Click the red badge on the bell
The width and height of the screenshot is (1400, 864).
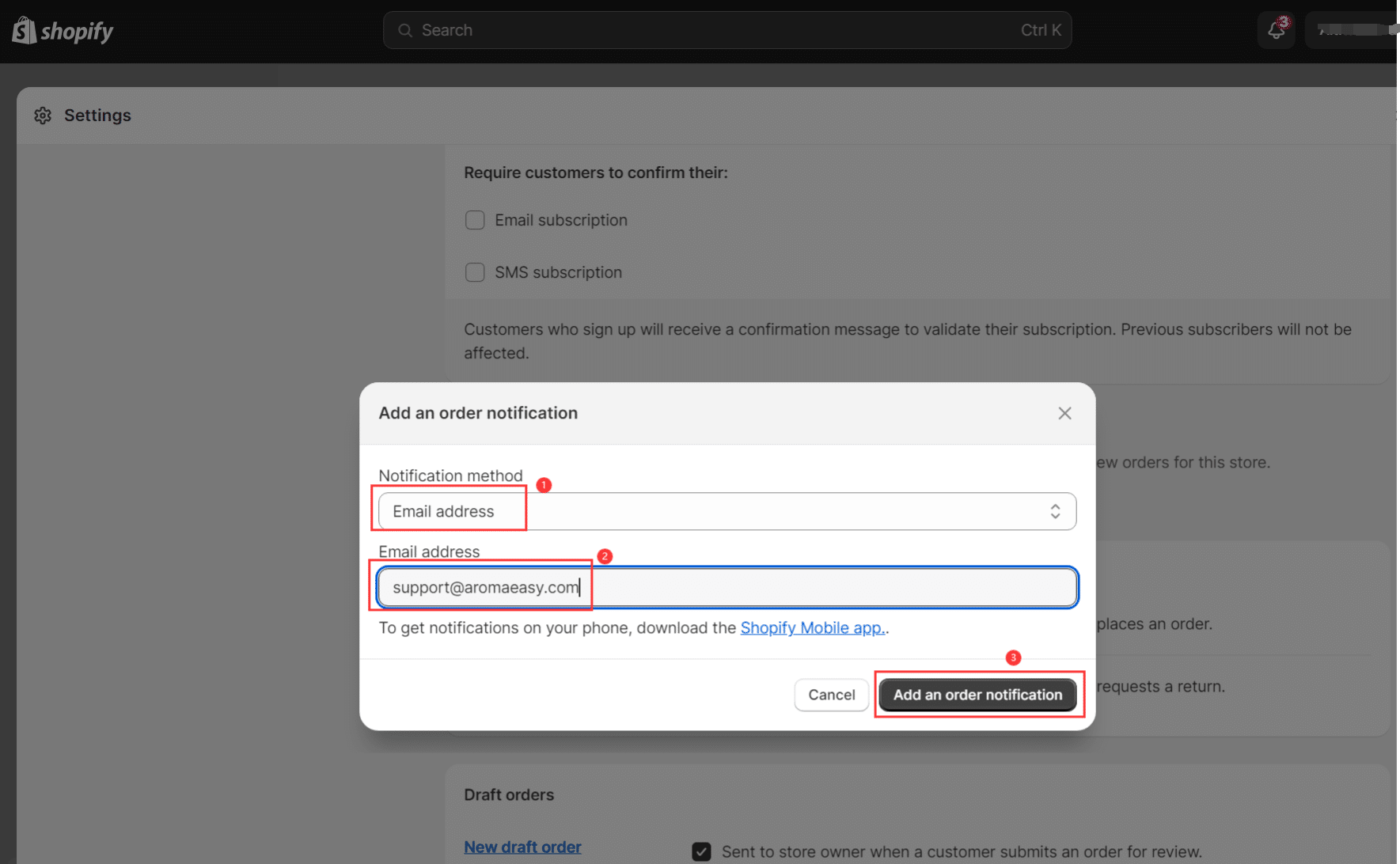pyautogui.click(x=1284, y=21)
